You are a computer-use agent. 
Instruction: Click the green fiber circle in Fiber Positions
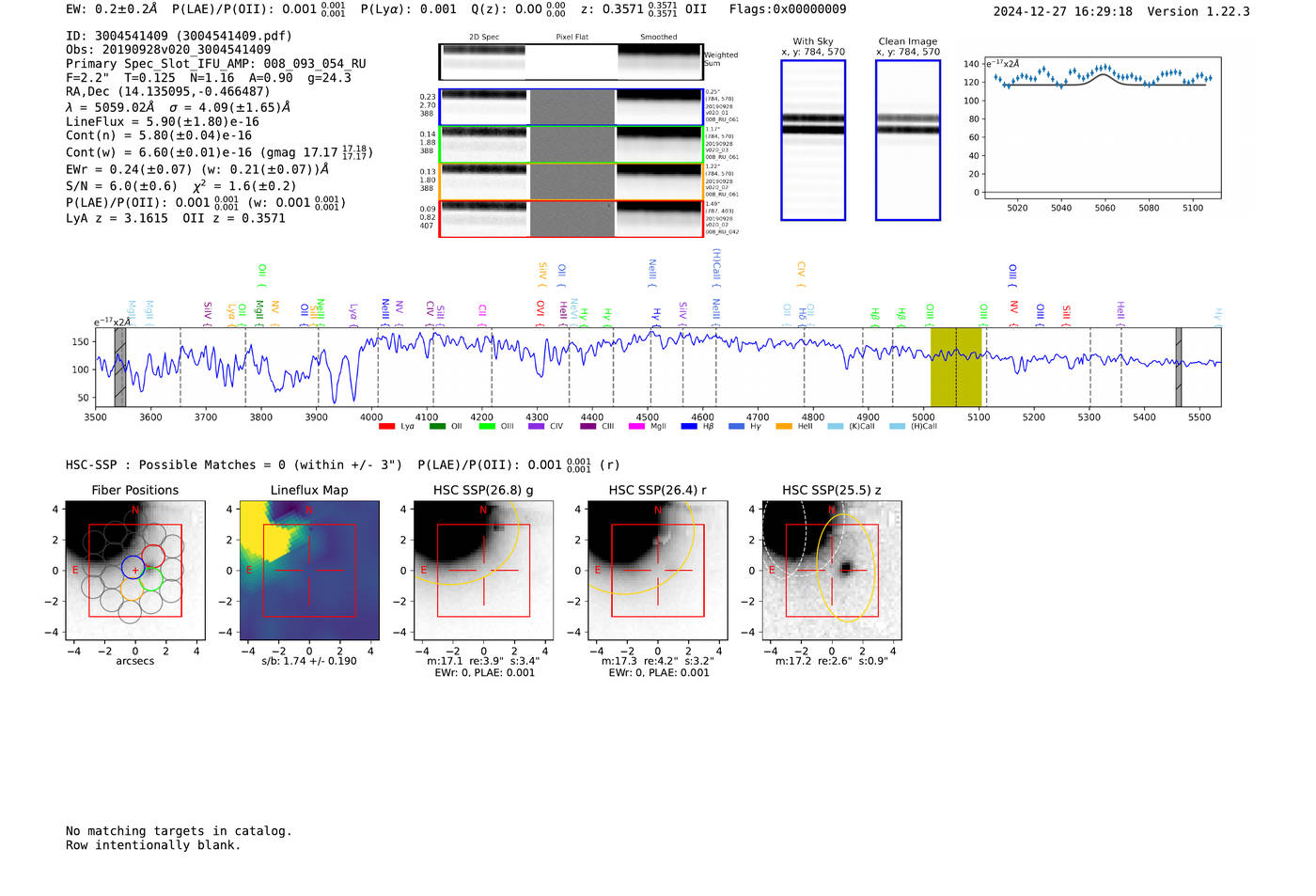tap(151, 578)
